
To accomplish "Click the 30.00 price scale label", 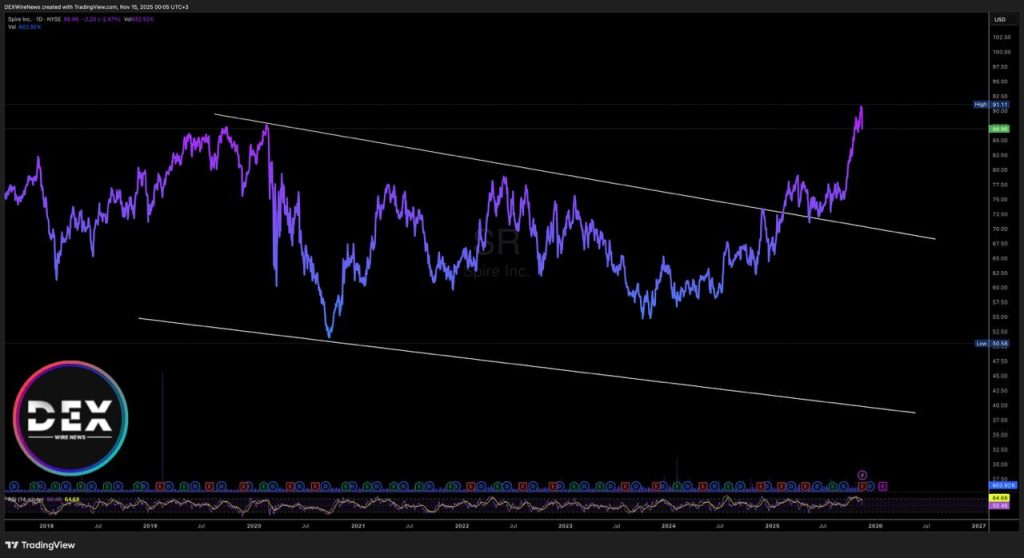I will pyautogui.click(x=1000, y=465).
